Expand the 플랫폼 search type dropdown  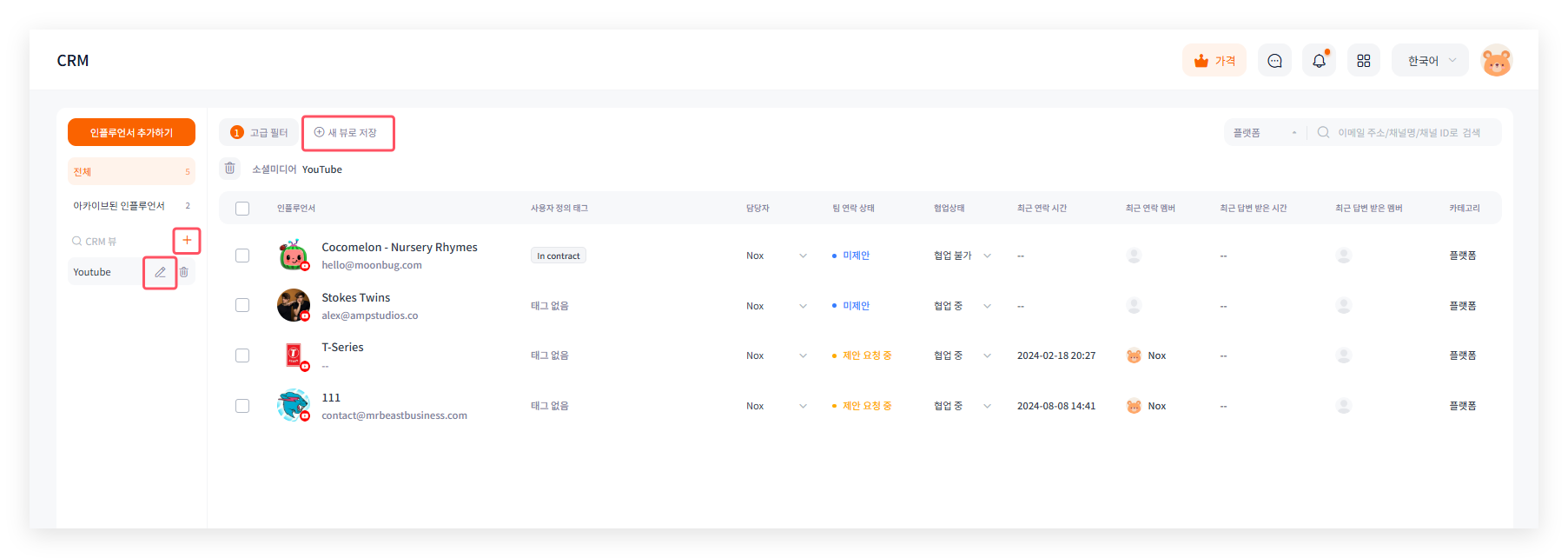1264,133
